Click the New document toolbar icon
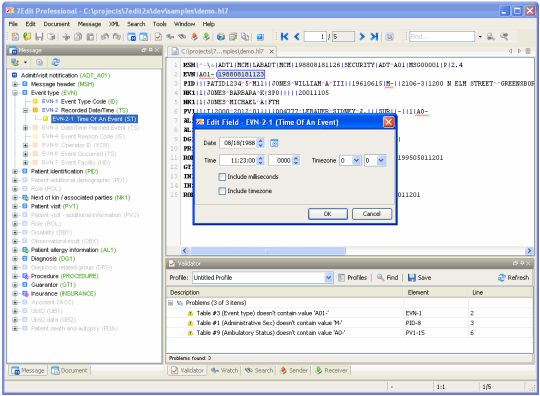 pos(15,37)
